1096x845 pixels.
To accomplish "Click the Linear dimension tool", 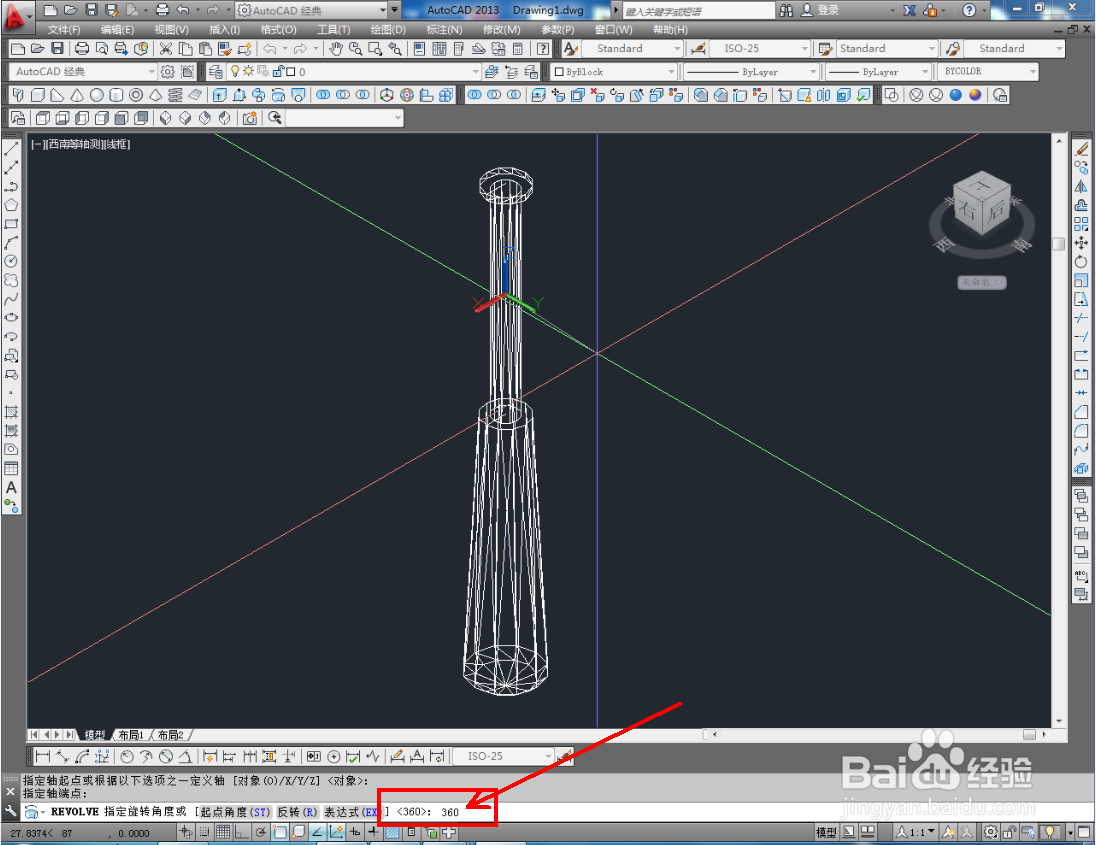I will point(43,756).
